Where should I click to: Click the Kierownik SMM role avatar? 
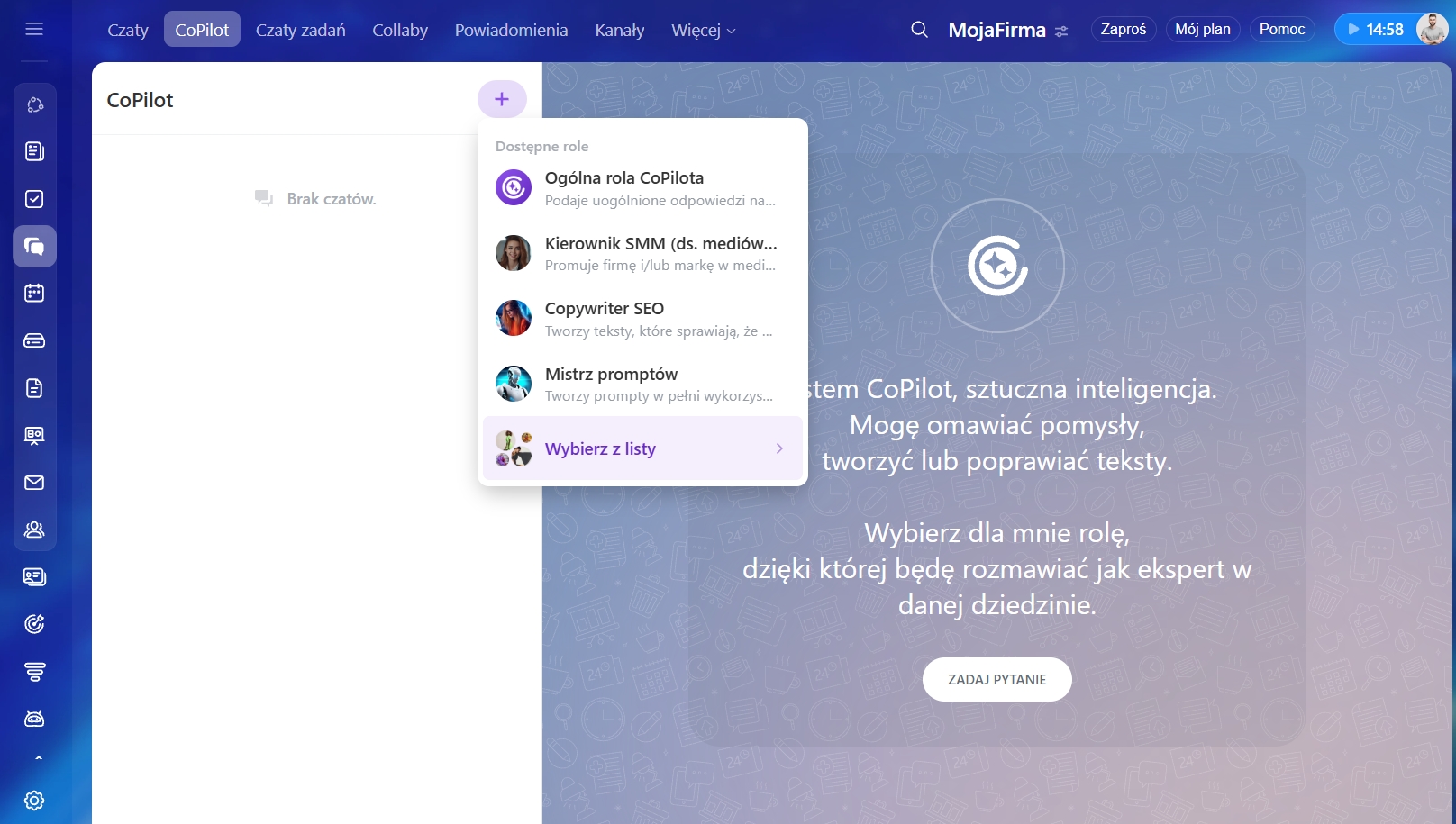pyautogui.click(x=514, y=253)
